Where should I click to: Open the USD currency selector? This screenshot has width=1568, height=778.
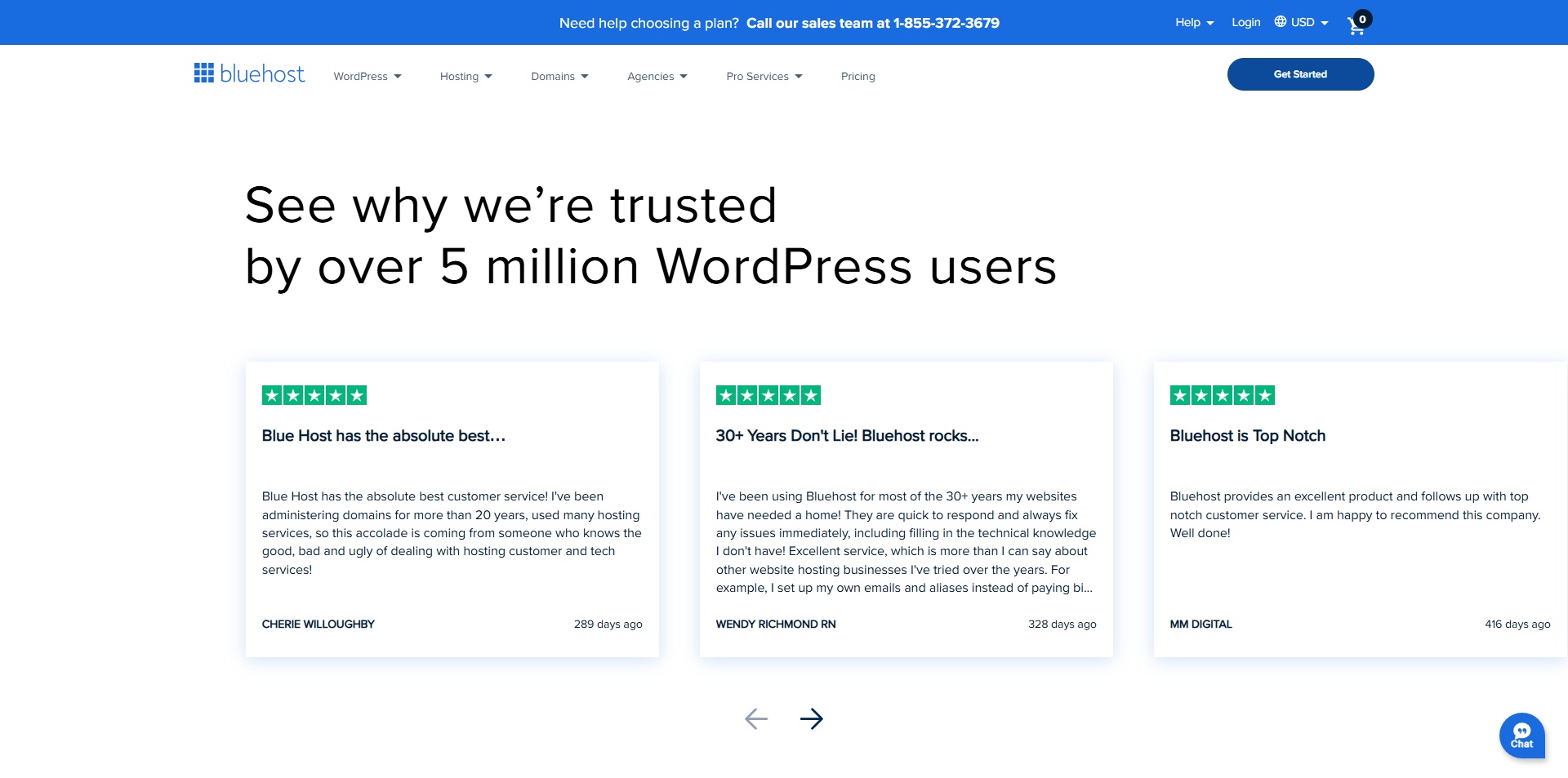[1304, 22]
